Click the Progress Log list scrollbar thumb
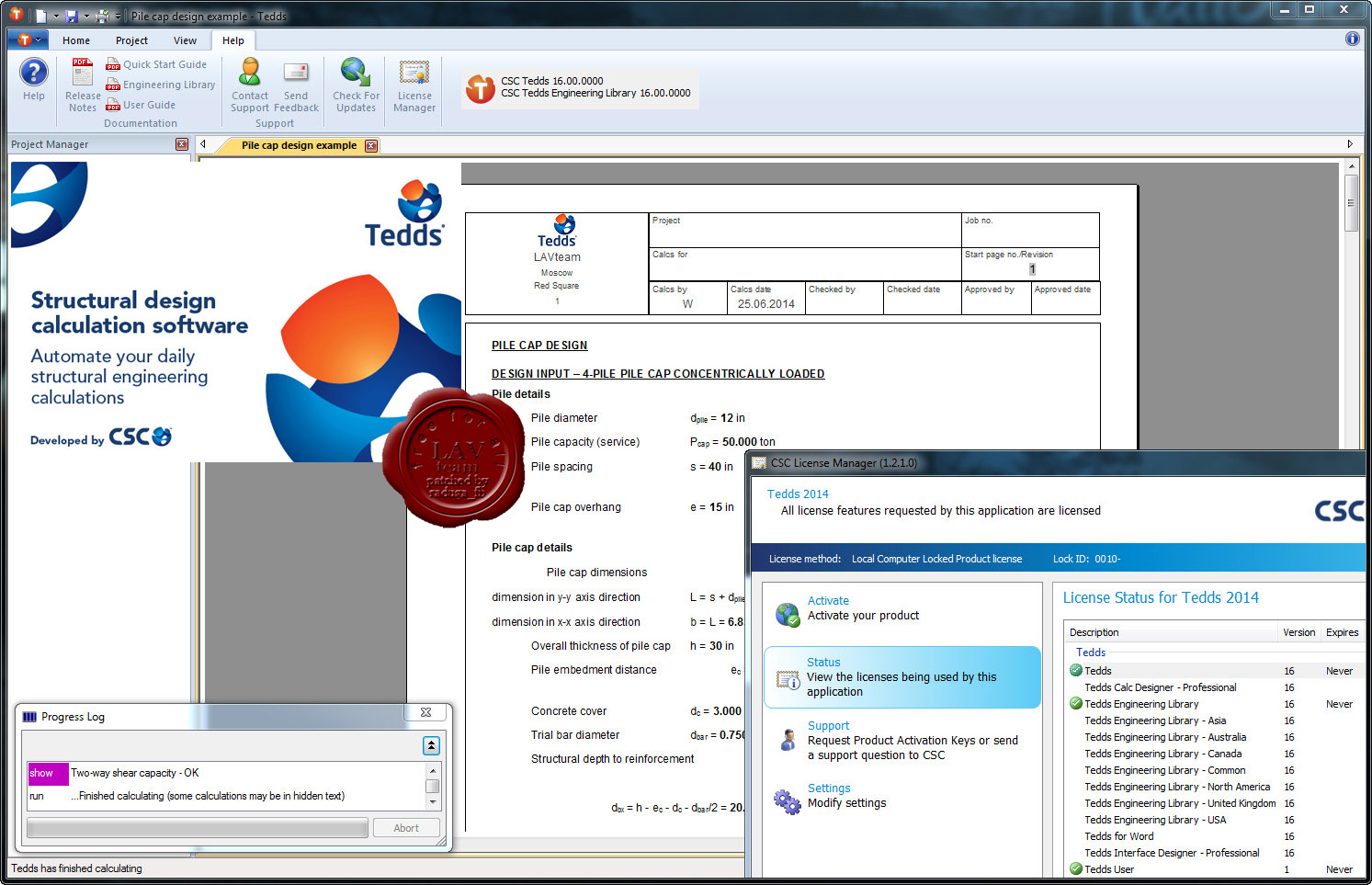 click(432, 786)
